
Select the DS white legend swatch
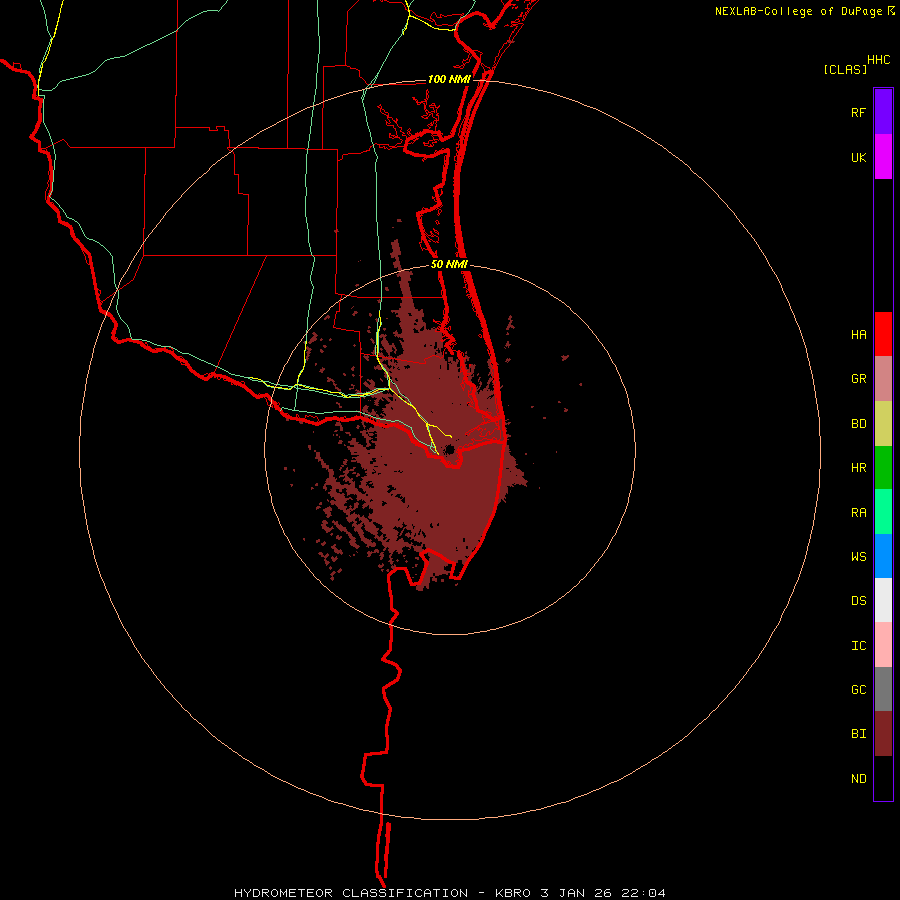click(x=883, y=600)
